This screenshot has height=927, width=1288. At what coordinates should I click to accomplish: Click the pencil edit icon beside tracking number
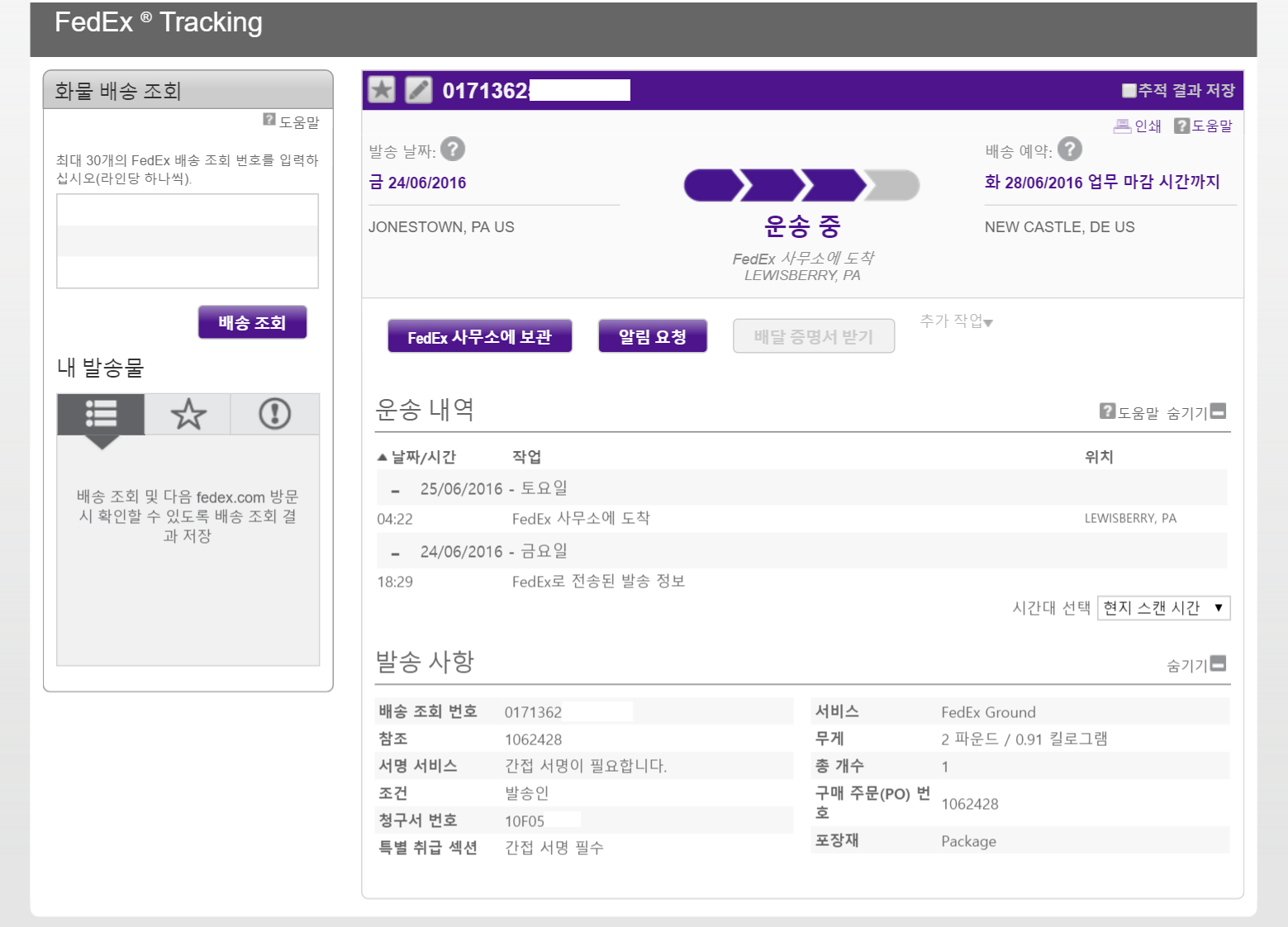419,89
